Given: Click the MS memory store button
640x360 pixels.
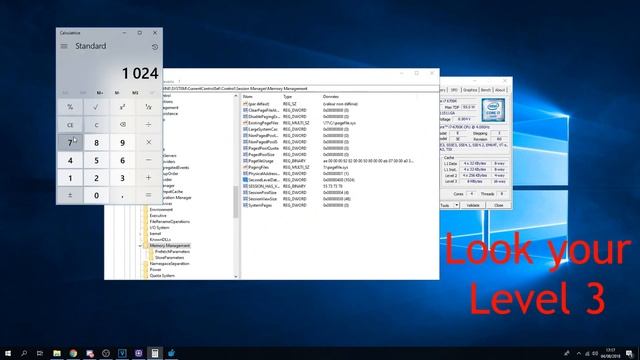Looking at the screenshot, I should point(135,93).
